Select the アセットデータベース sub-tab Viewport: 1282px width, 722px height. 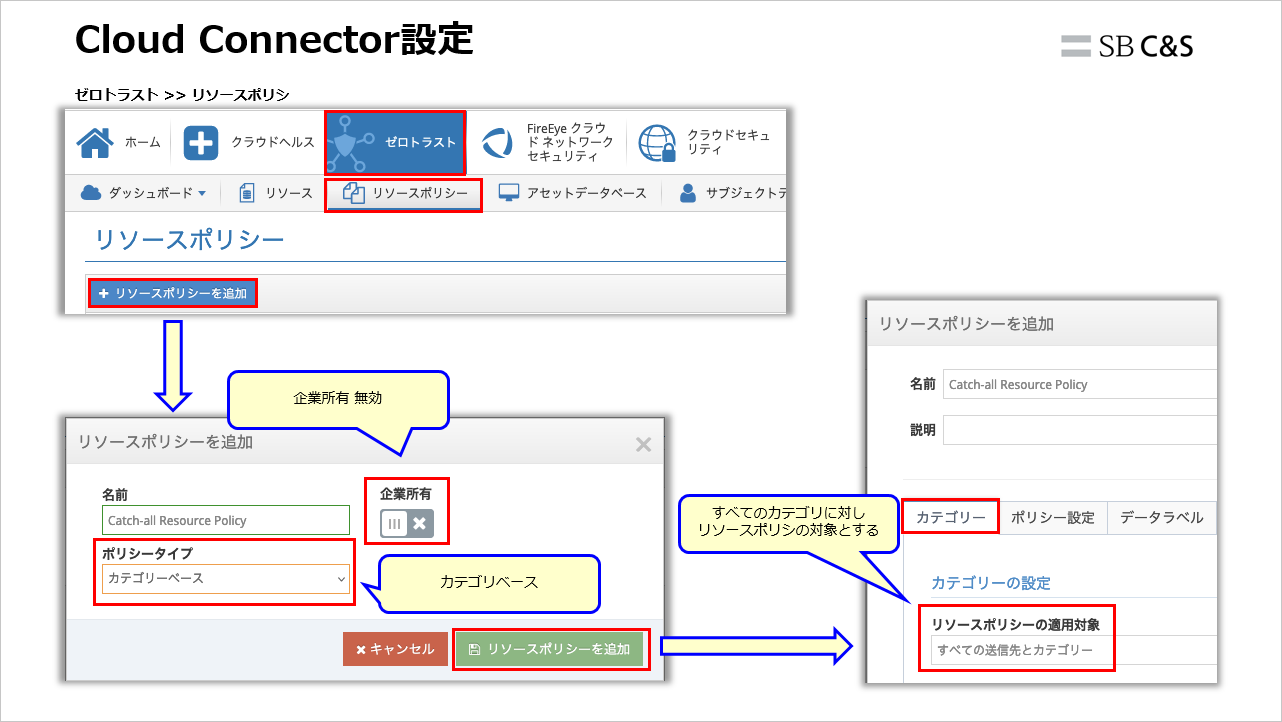coord(573,193)
